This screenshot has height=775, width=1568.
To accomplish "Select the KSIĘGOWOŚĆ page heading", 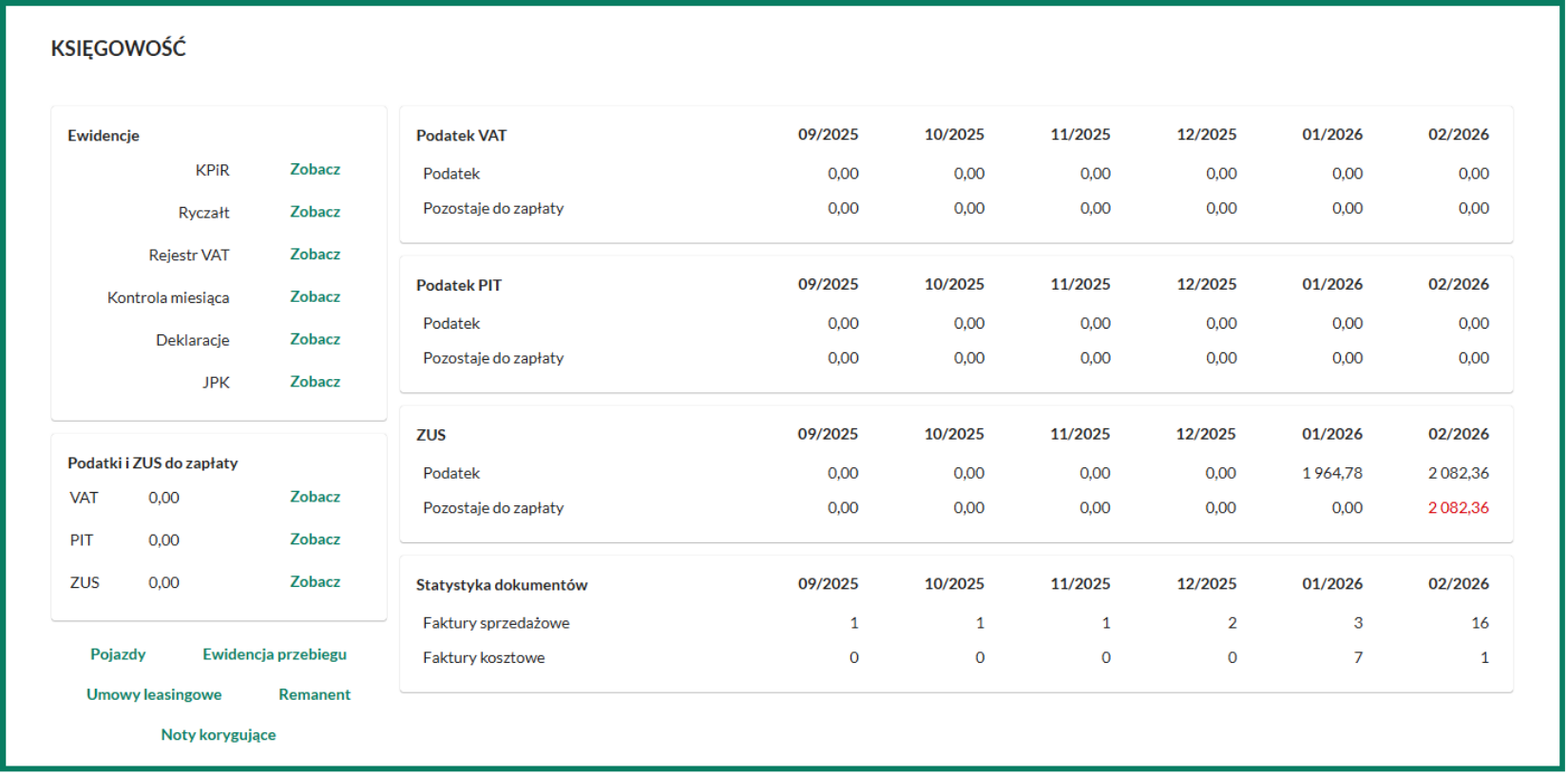I will [119, 48].
